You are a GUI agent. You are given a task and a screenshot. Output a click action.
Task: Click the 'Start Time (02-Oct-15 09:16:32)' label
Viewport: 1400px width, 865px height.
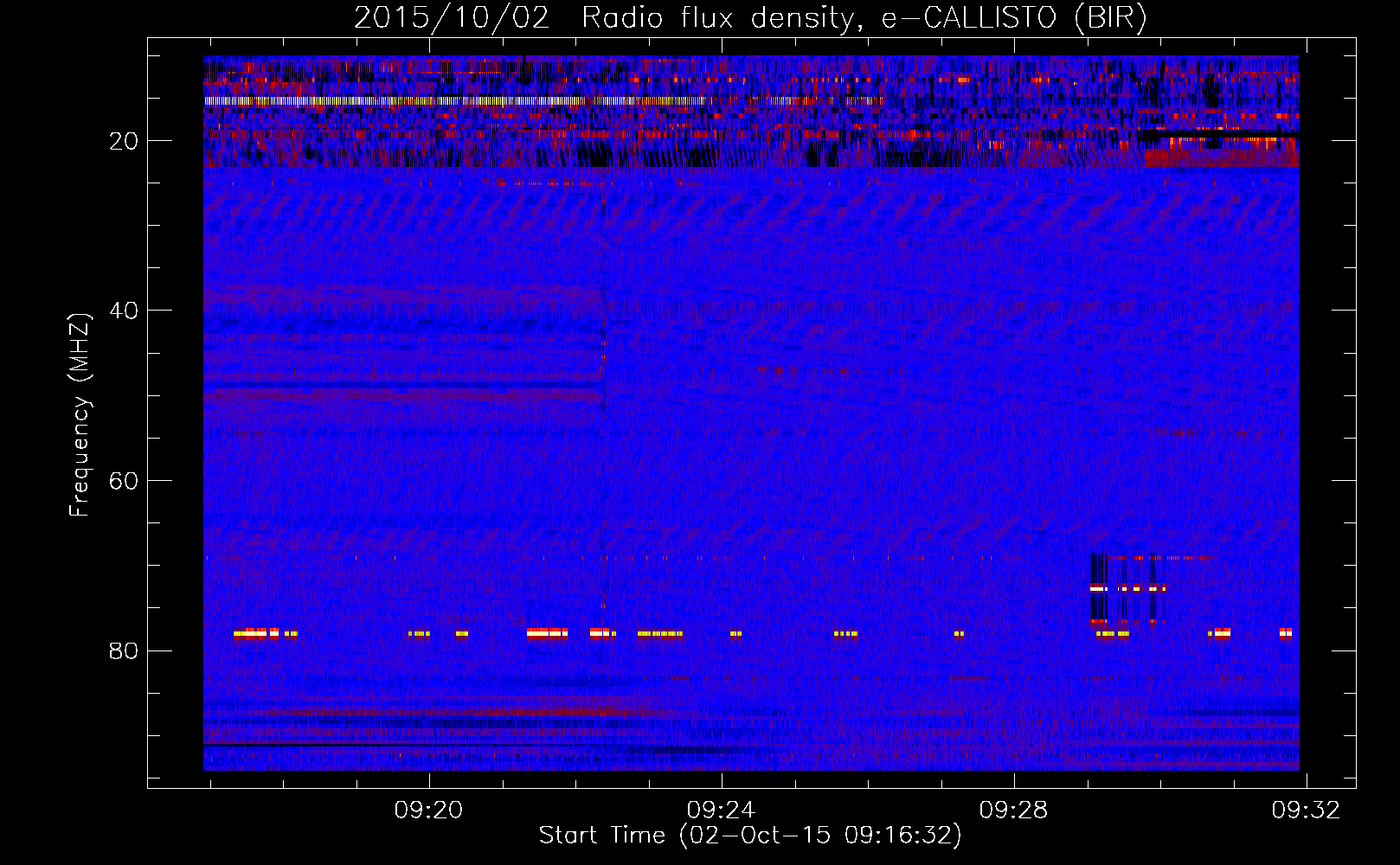(x=750, y=836)
